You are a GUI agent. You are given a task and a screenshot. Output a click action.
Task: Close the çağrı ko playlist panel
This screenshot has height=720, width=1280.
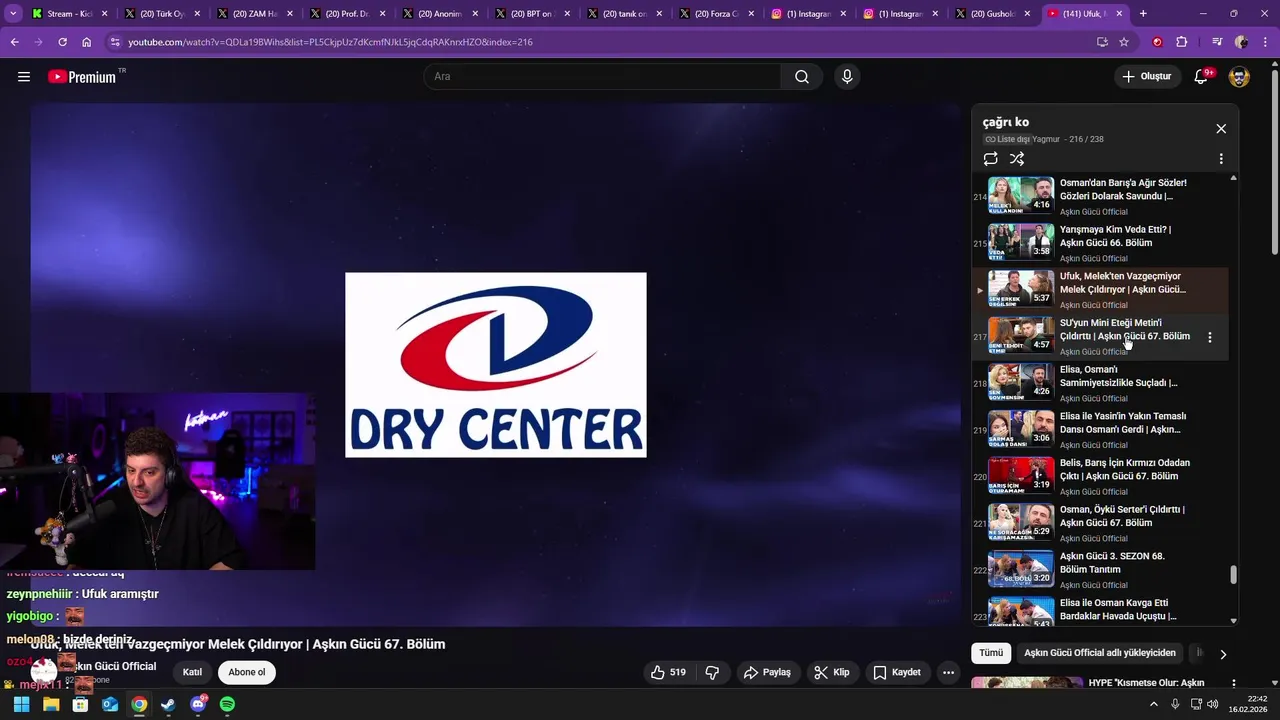[x=1221, y=129]
